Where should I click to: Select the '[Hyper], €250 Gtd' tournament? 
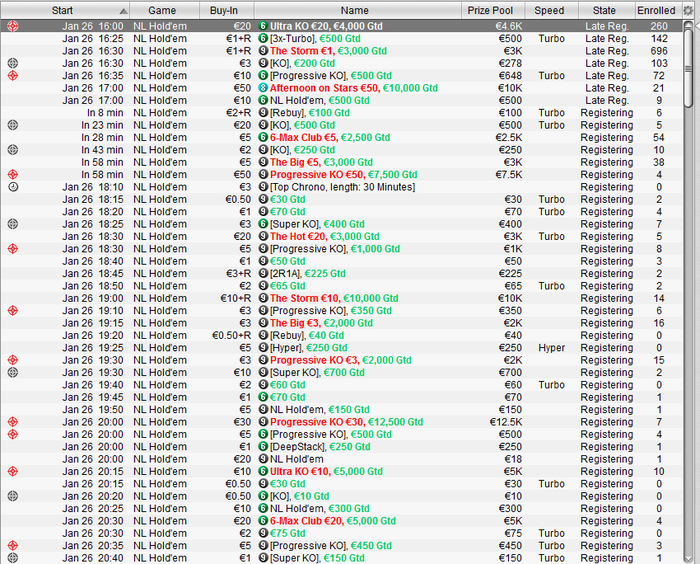(x=308, y=347)
